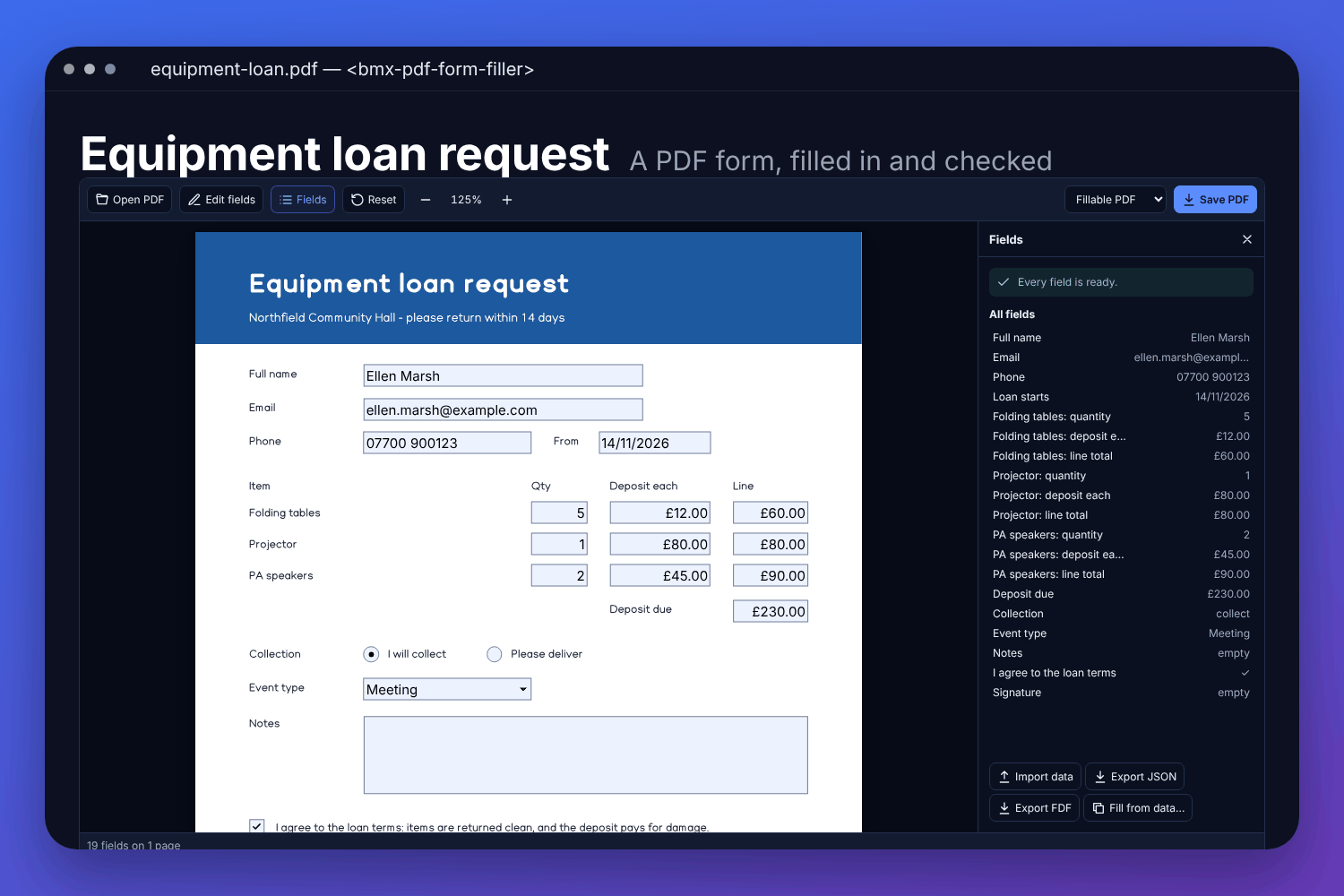The image size is (1344, 896).
Task: Click the Import data button
Action: 1035,777
